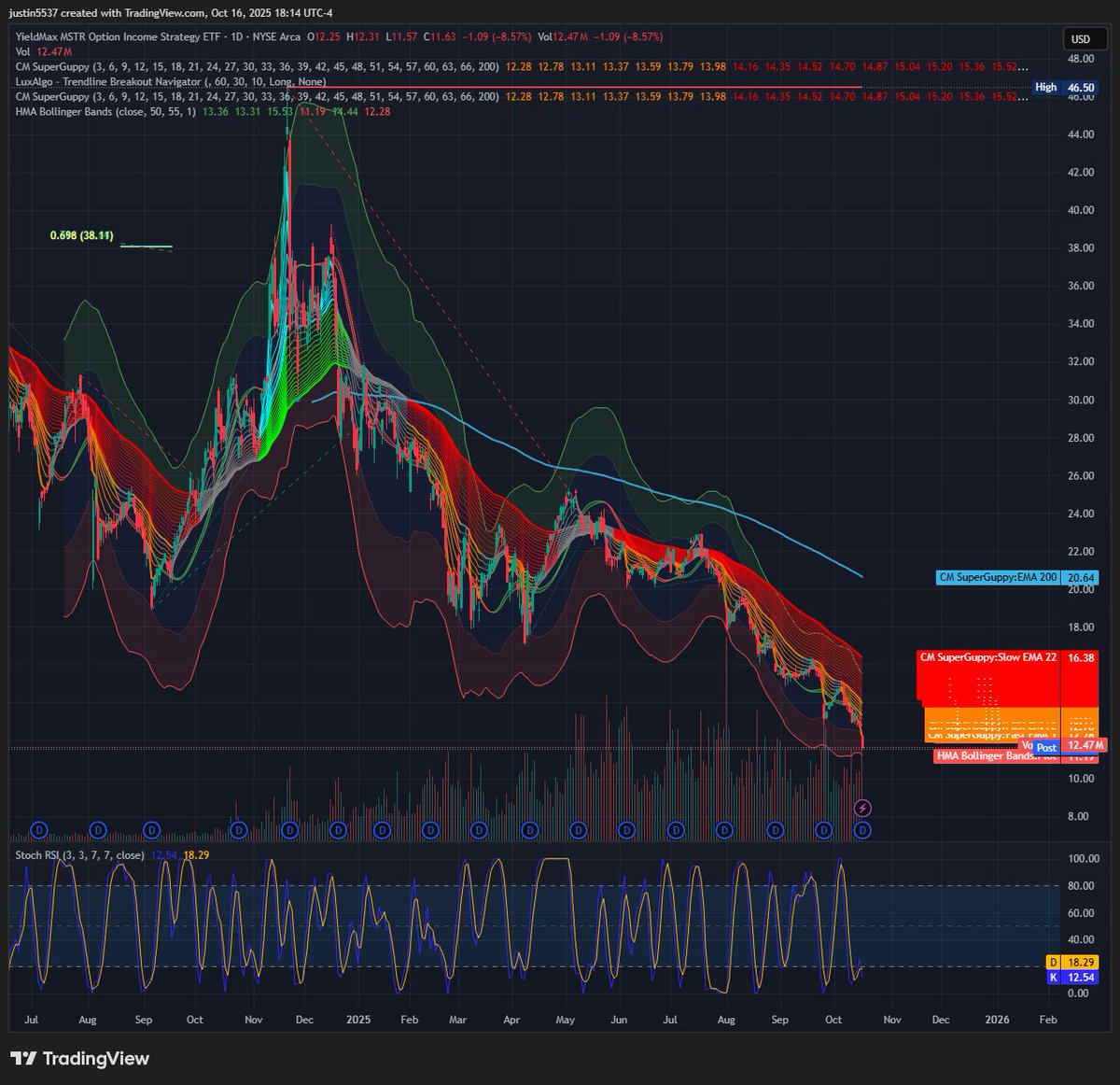The height and width of the screenshot is (1085, 1120).
Task: Click the D dividend marker above the May label
Action: pos(578,829)
